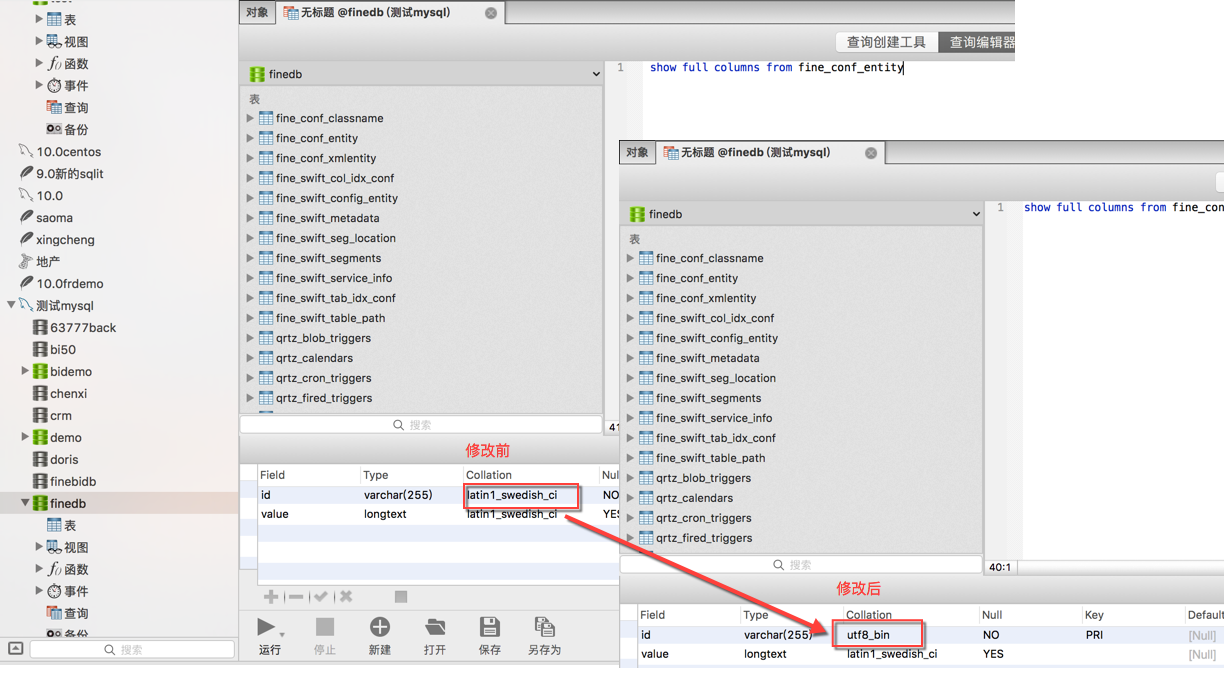This screenshot has height=674, width=1224.
Task: Click the delete-row minus icon below the result grid
Action: [x=296, y=597]
